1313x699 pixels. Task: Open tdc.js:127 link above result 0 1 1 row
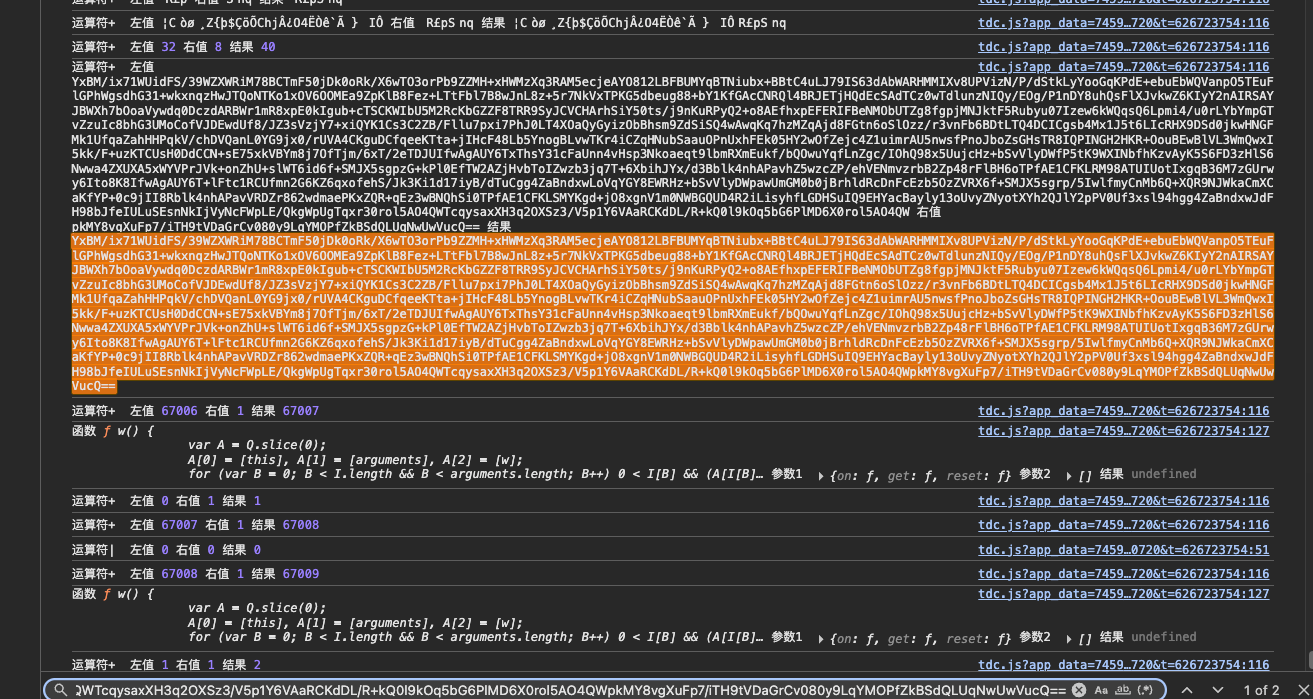click(x=1123, y=431)
